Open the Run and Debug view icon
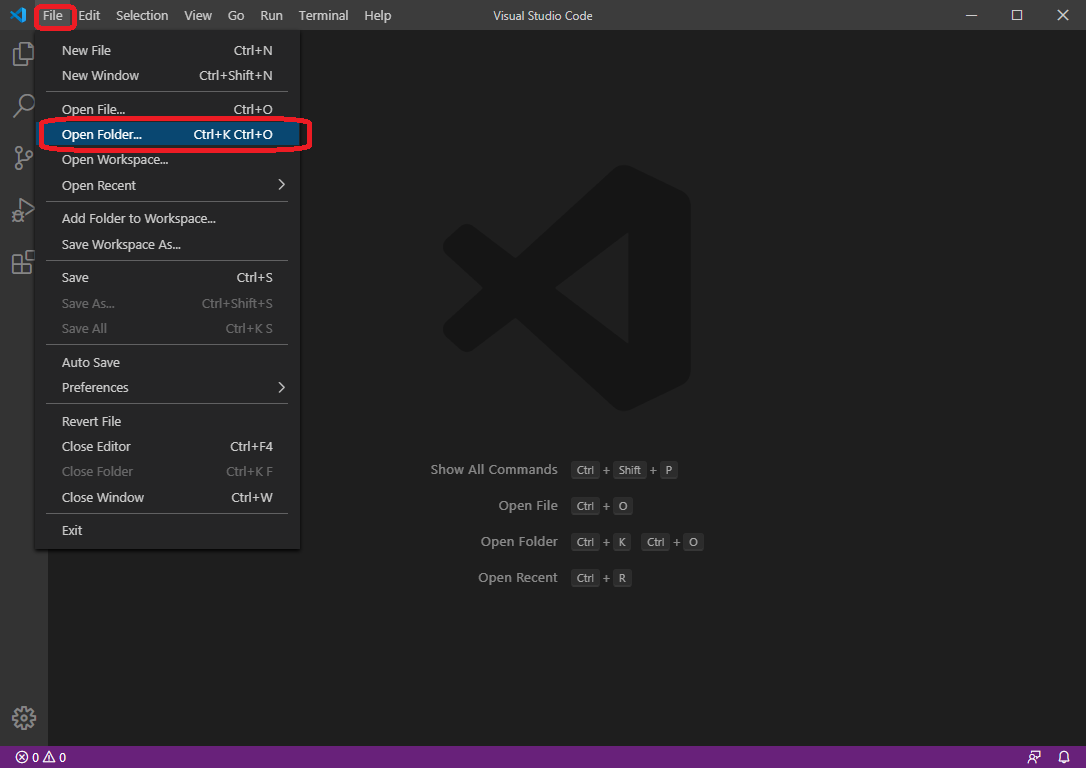This screenshot has width=1086, height=768. click(23, 210)
